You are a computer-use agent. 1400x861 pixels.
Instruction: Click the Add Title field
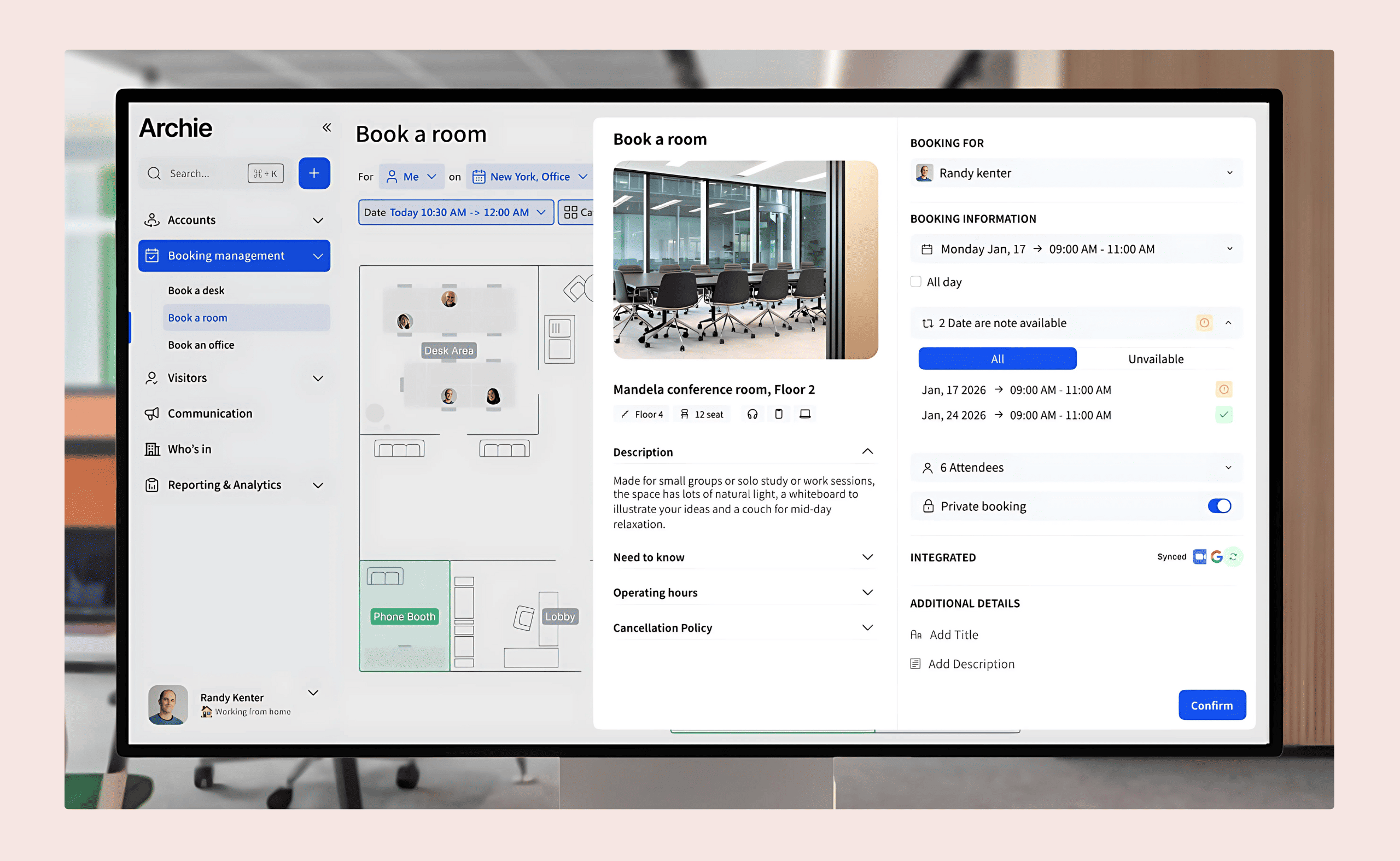click(x=954, y=635)
